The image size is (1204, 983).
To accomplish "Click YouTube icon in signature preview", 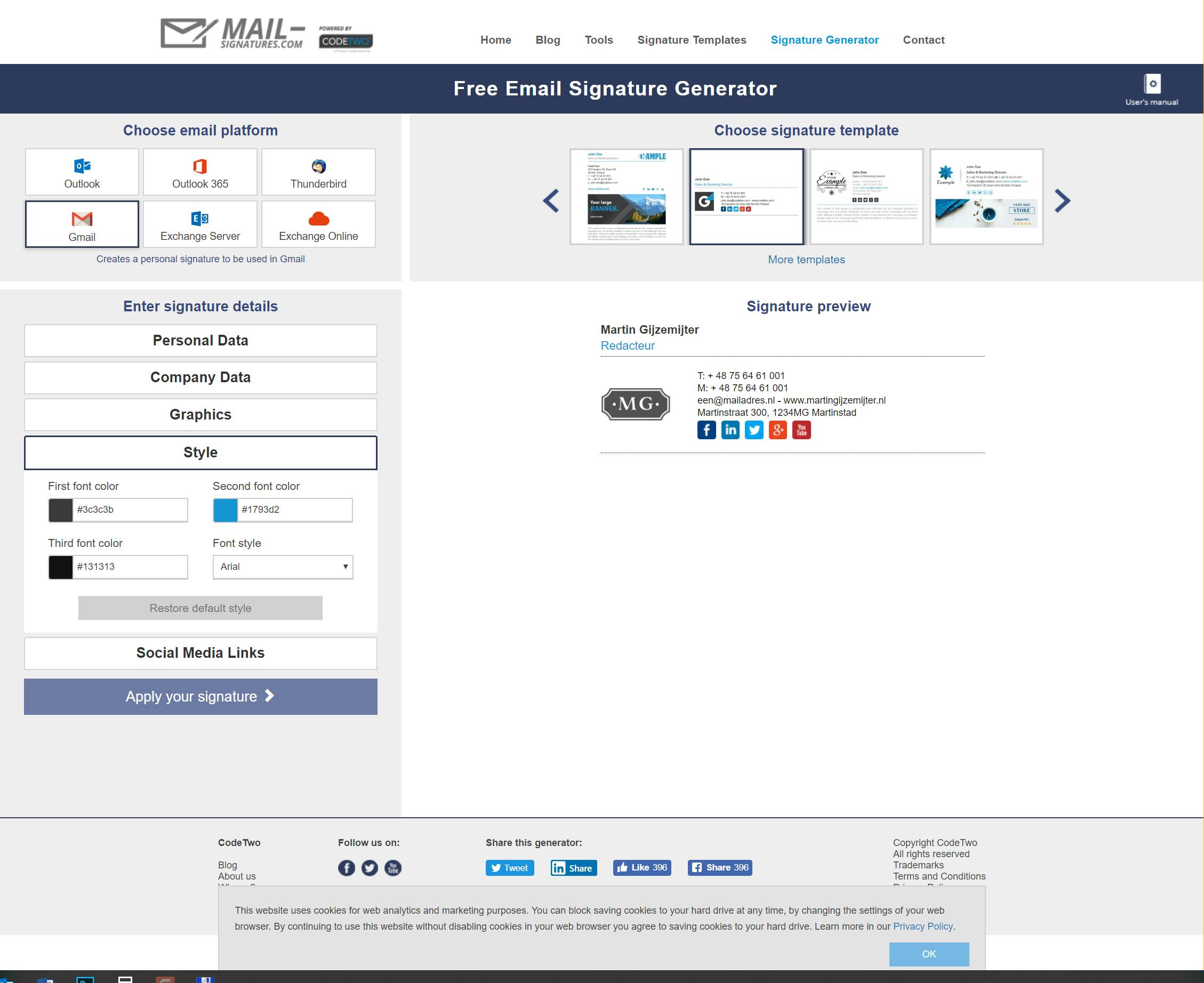I will click(801, 430).
